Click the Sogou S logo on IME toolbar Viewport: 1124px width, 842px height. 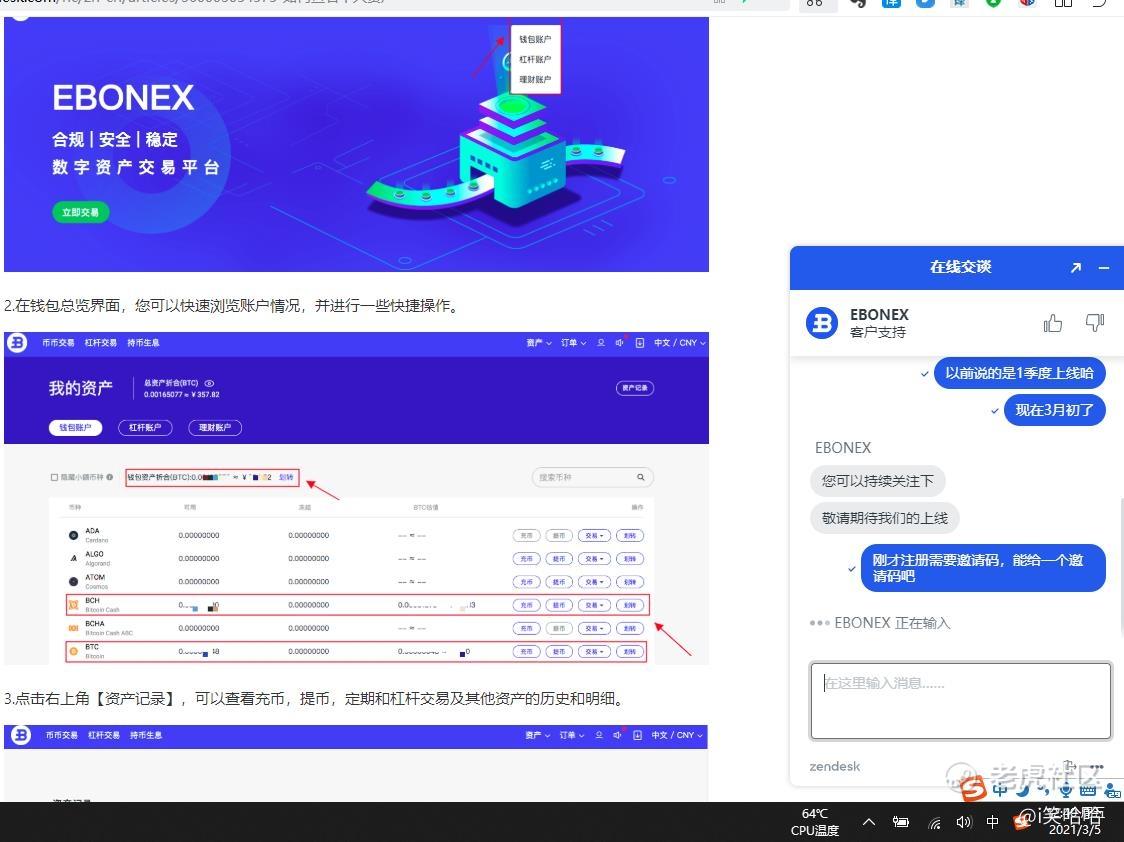click(x=973, y=788)
